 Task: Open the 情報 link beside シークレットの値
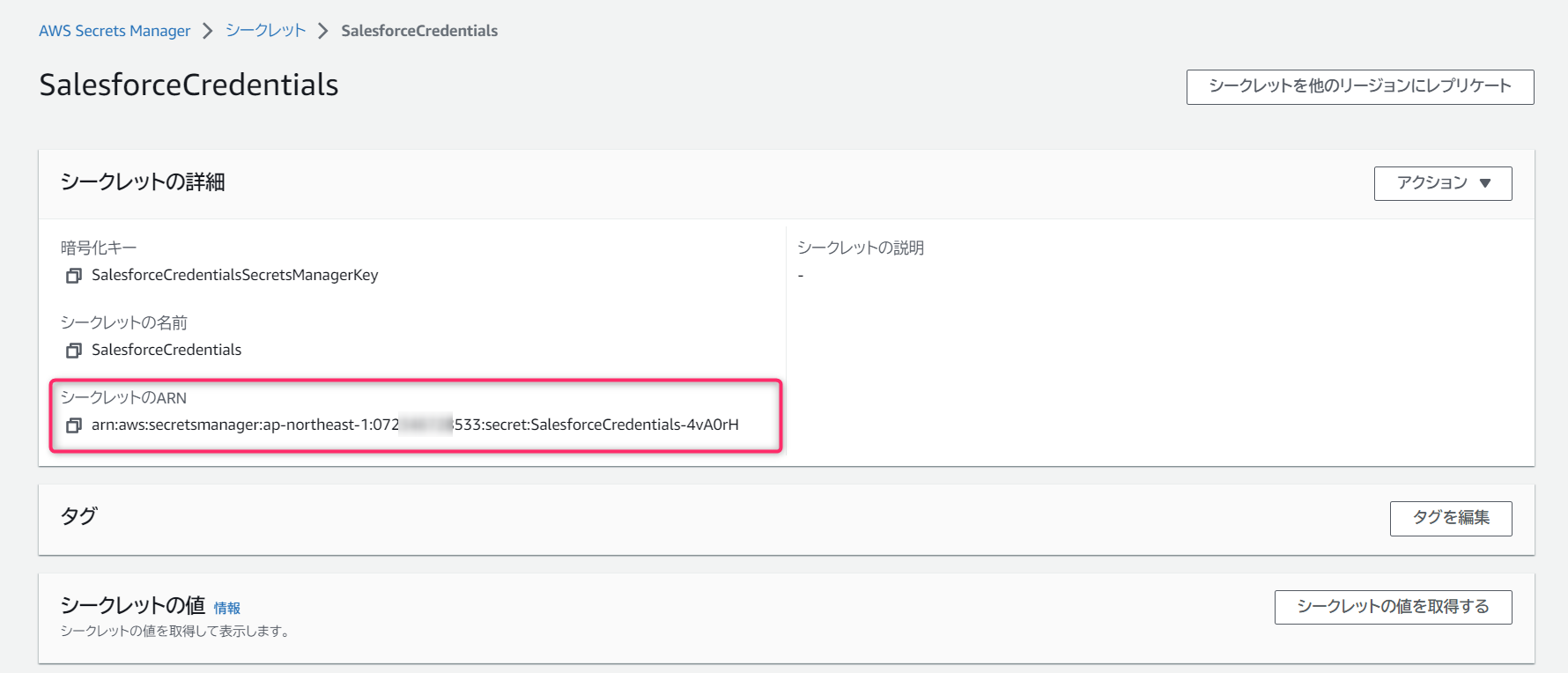[x=227, y=608]
